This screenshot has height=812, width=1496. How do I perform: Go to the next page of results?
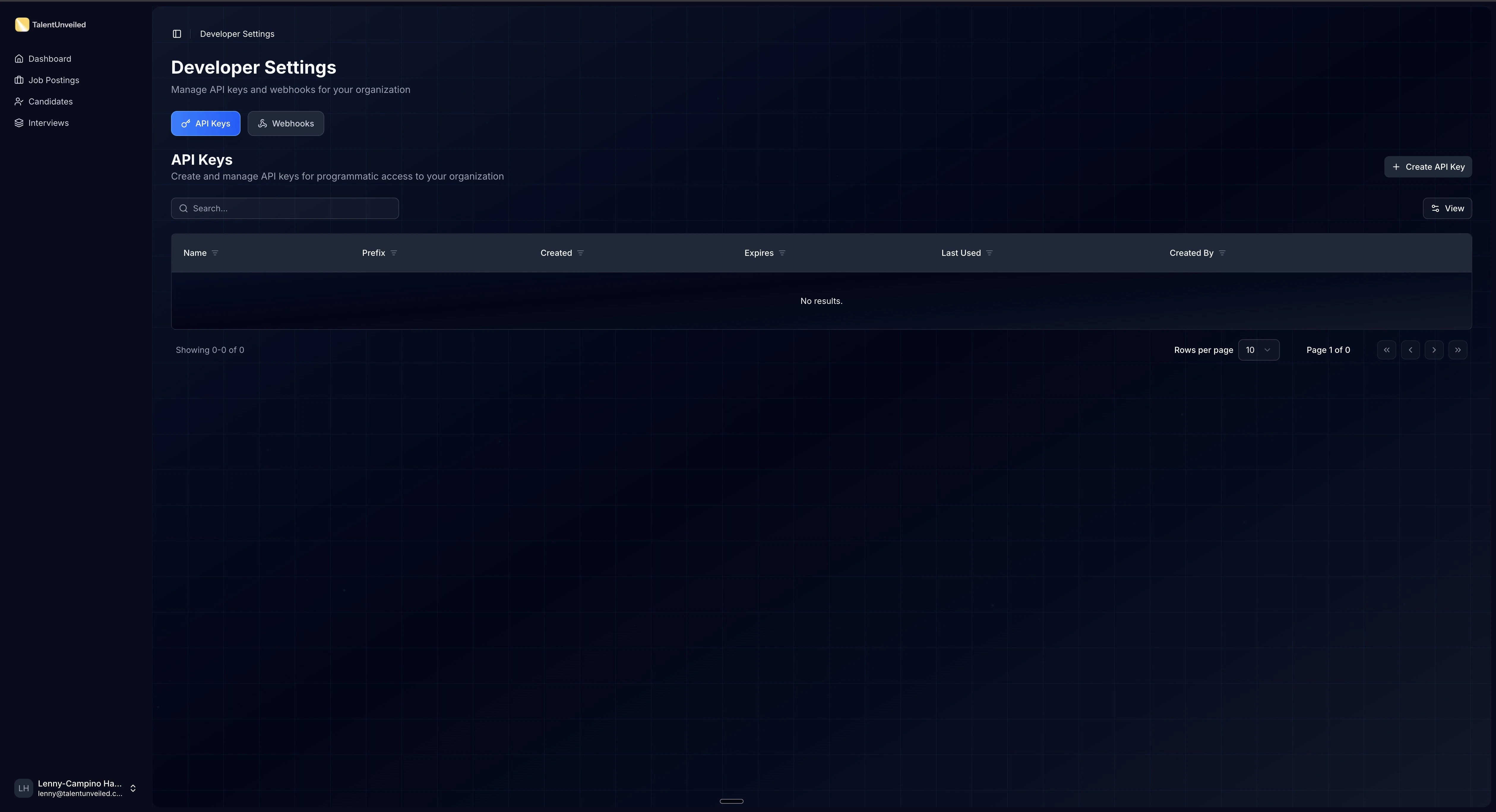pyautogui.click(x=1434, y=349)
